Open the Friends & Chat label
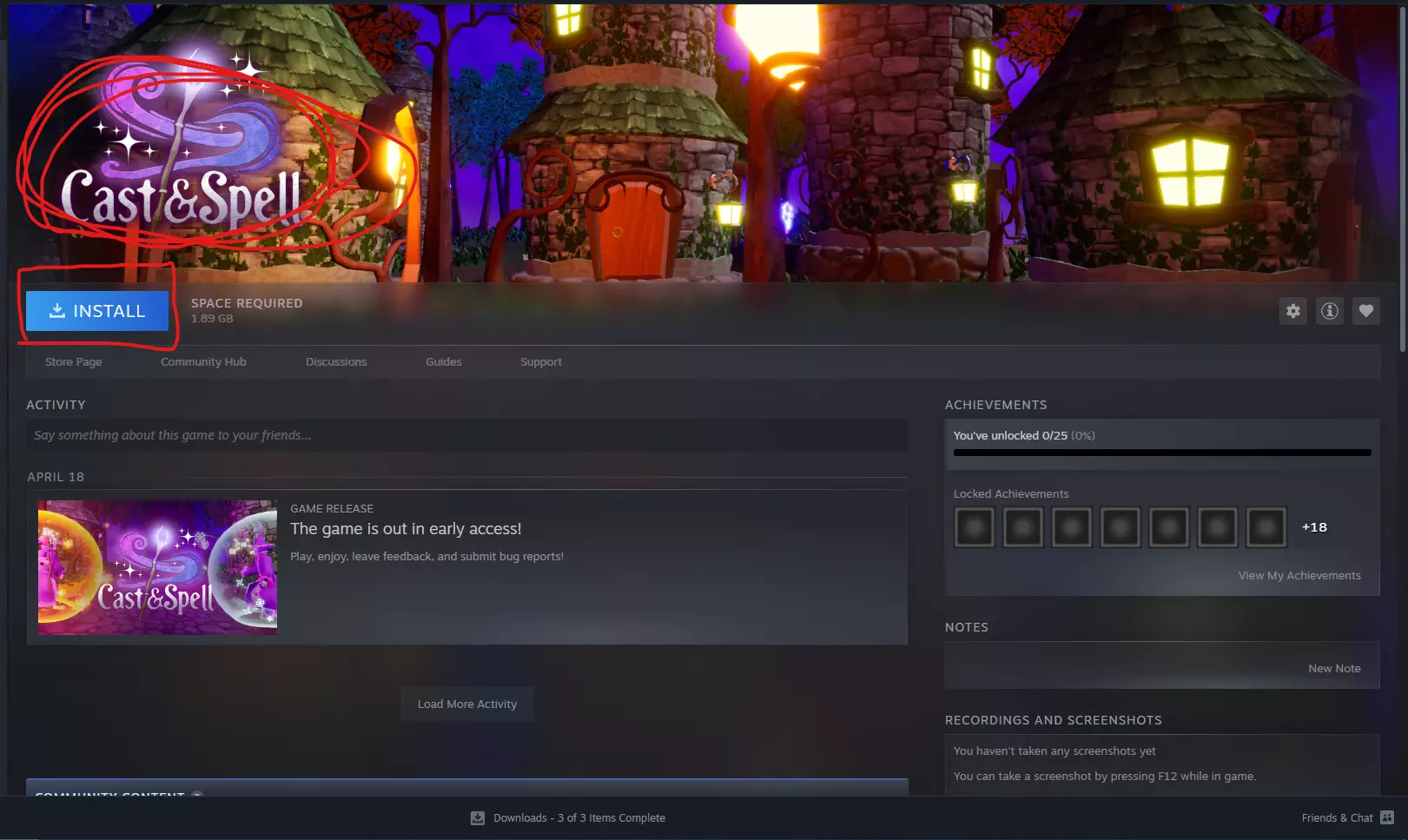This screenshot has height=840, width=1408. pyautogui.click(x=1337, y=818)
